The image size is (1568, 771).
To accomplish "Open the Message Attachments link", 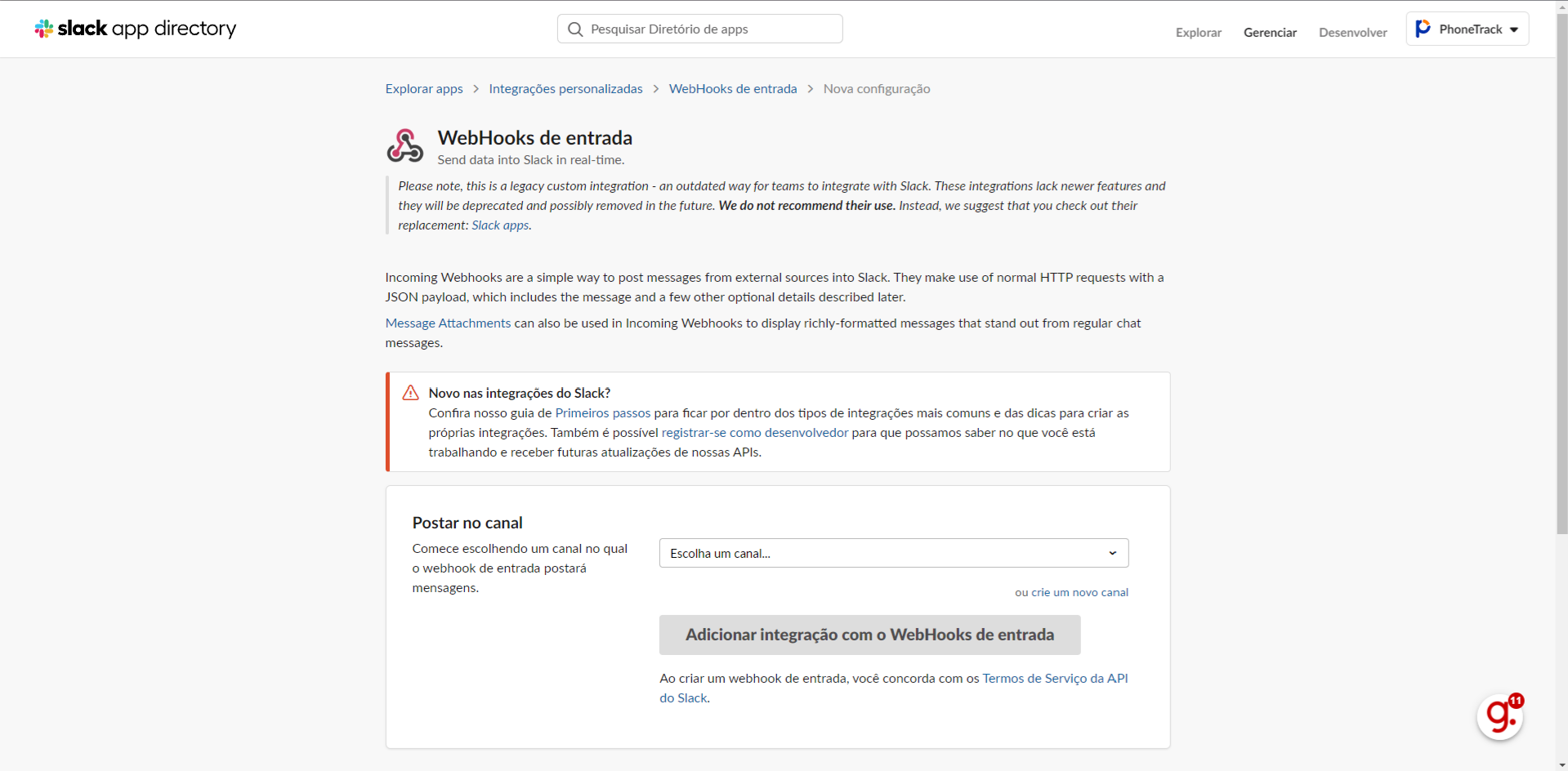I will (x=448, y=323).
